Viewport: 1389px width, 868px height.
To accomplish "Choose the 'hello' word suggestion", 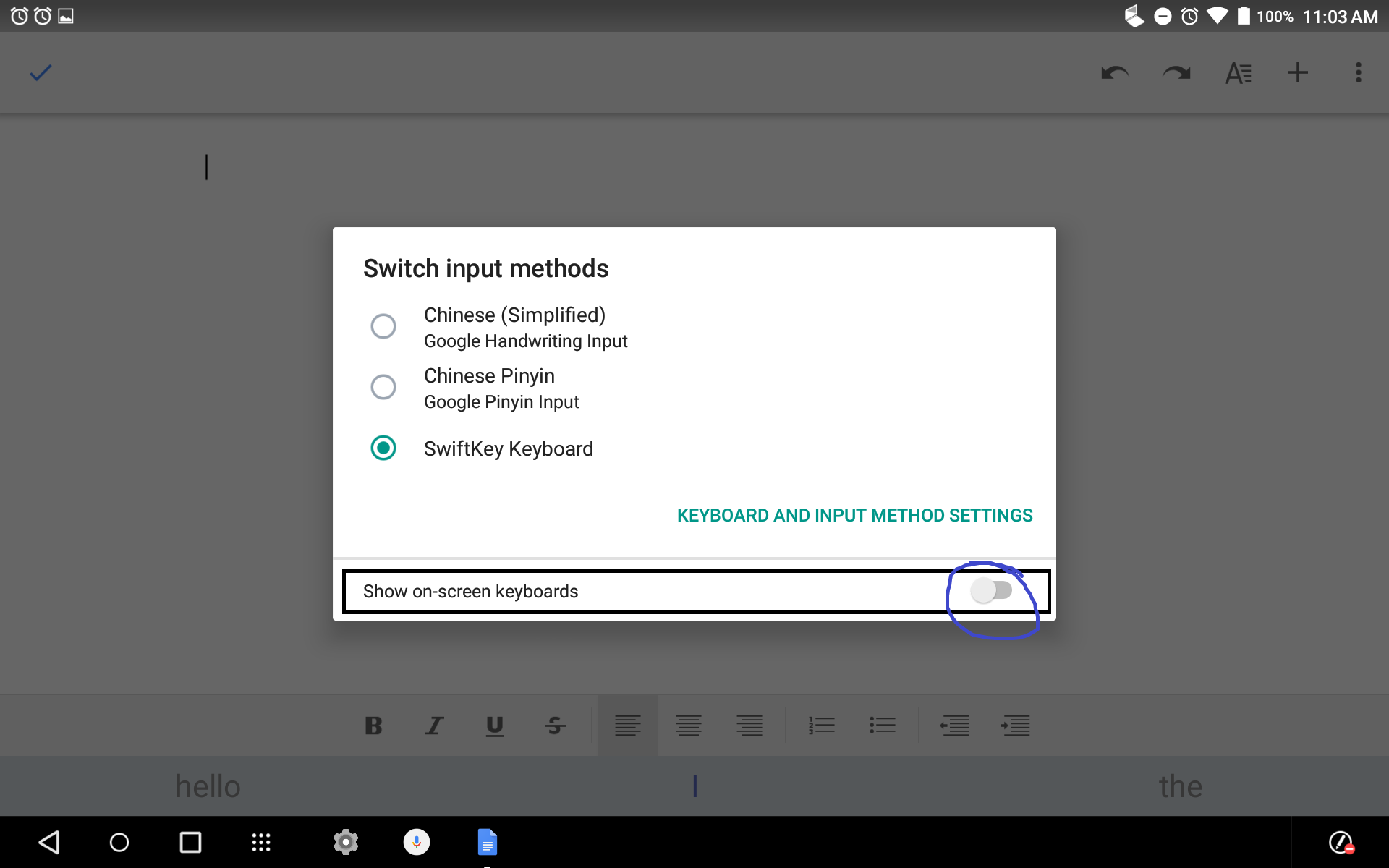I will click(x=208, y=786).
